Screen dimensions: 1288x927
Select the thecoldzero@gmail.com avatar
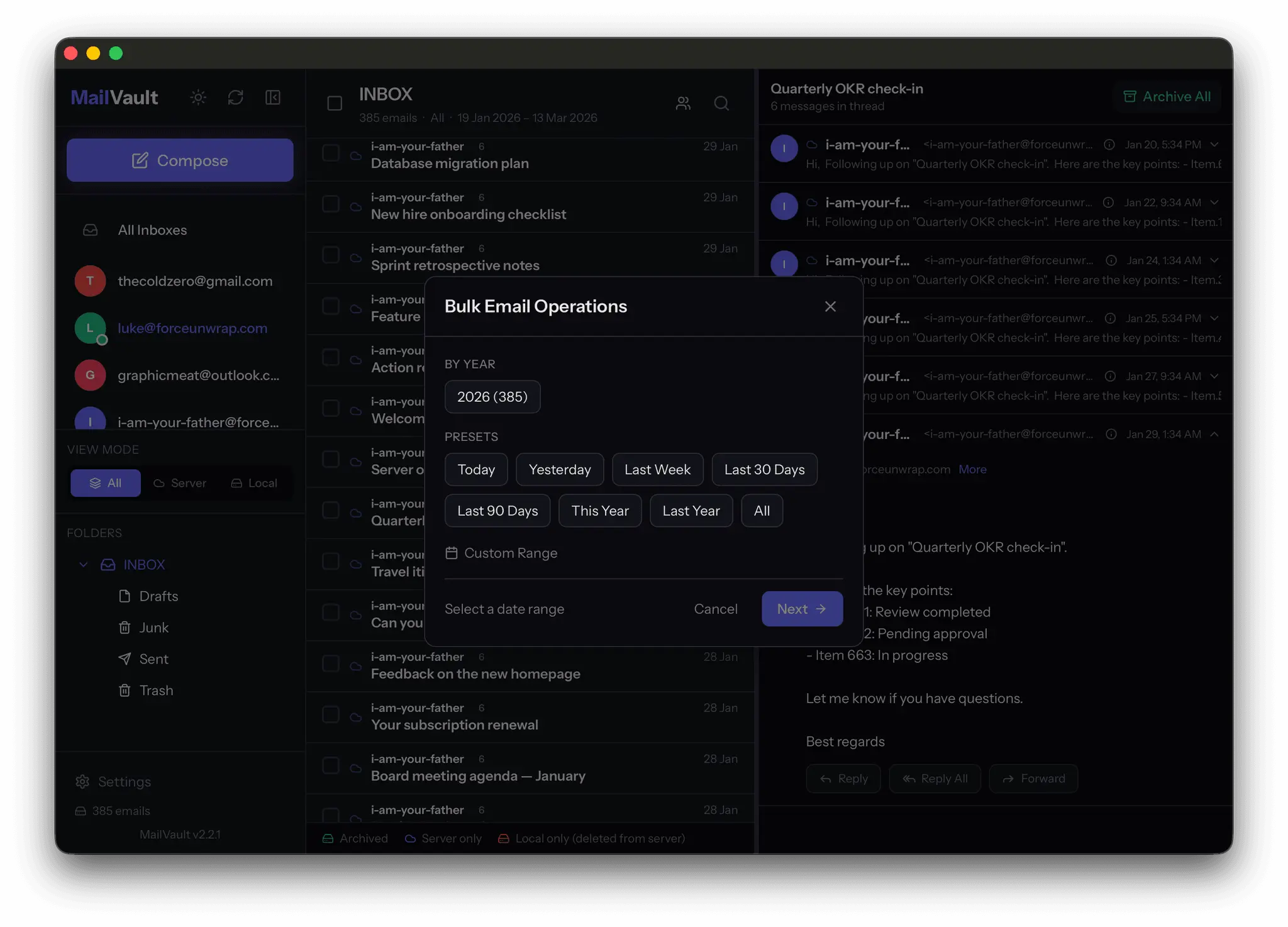click(x=91, y=281)
